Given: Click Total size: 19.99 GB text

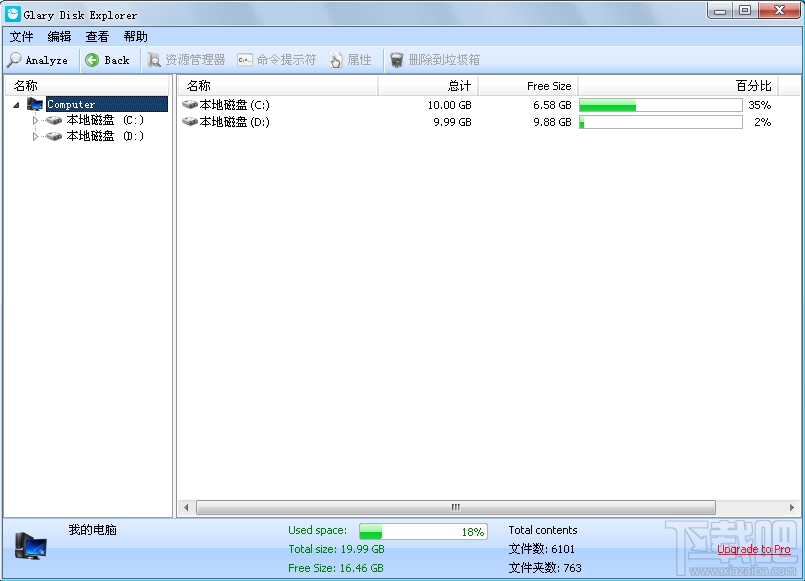Looking at the screenshot, I should (336, 549).
